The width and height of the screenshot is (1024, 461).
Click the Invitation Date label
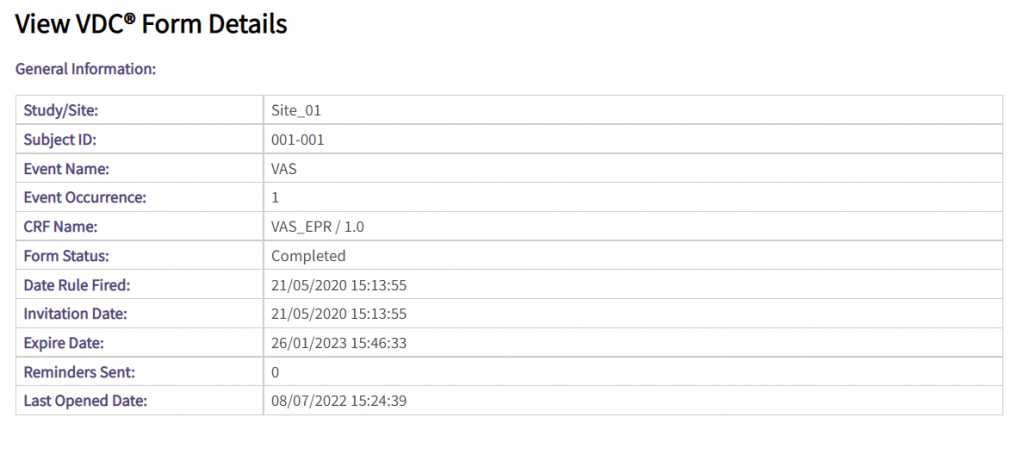75,314
